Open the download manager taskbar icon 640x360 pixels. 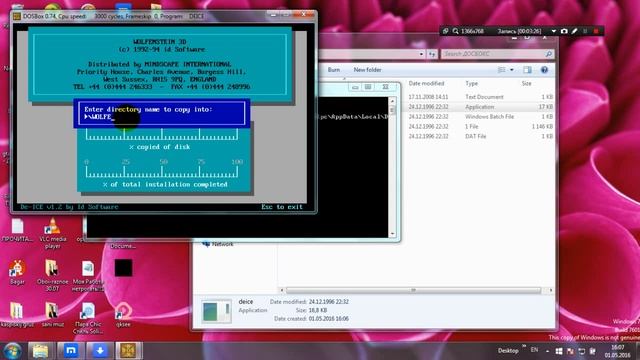tap(100, 351)
